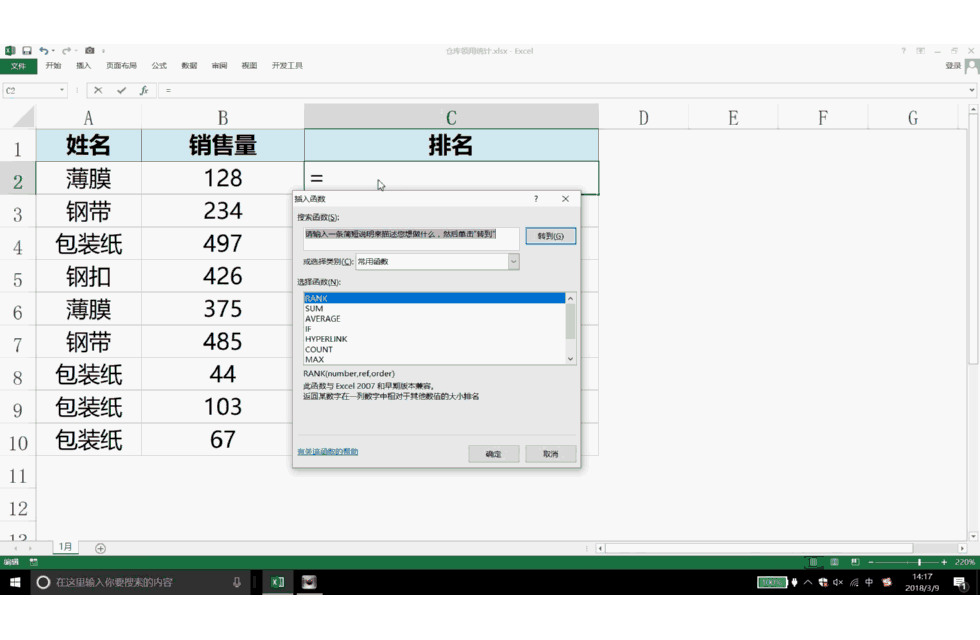This screenshot has width=980, height=640.
Task: Click the Redo arrow icon
Action: (66, 51)
